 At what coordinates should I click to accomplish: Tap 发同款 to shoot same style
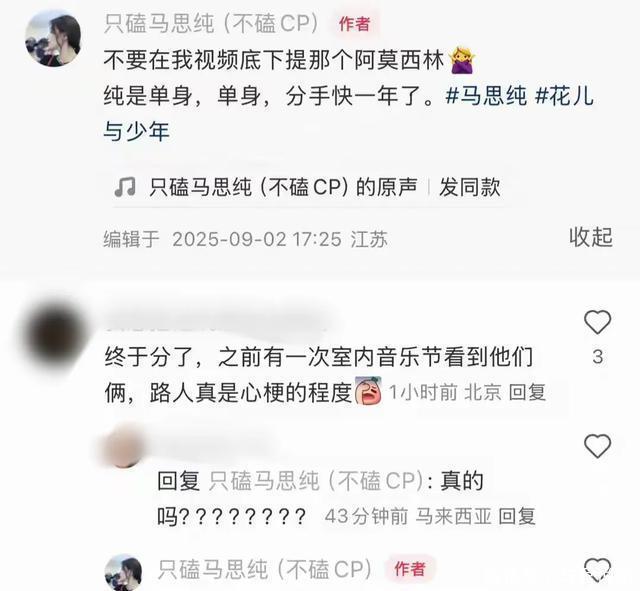coord(470,187)
